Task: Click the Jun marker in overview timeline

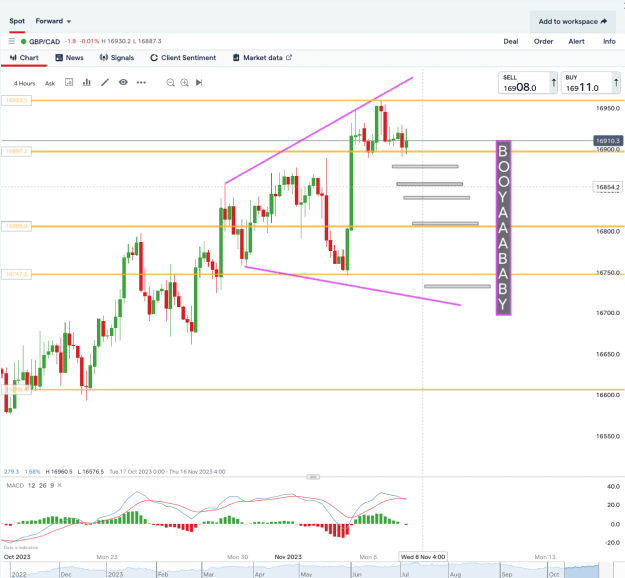Action: point(357,574)
